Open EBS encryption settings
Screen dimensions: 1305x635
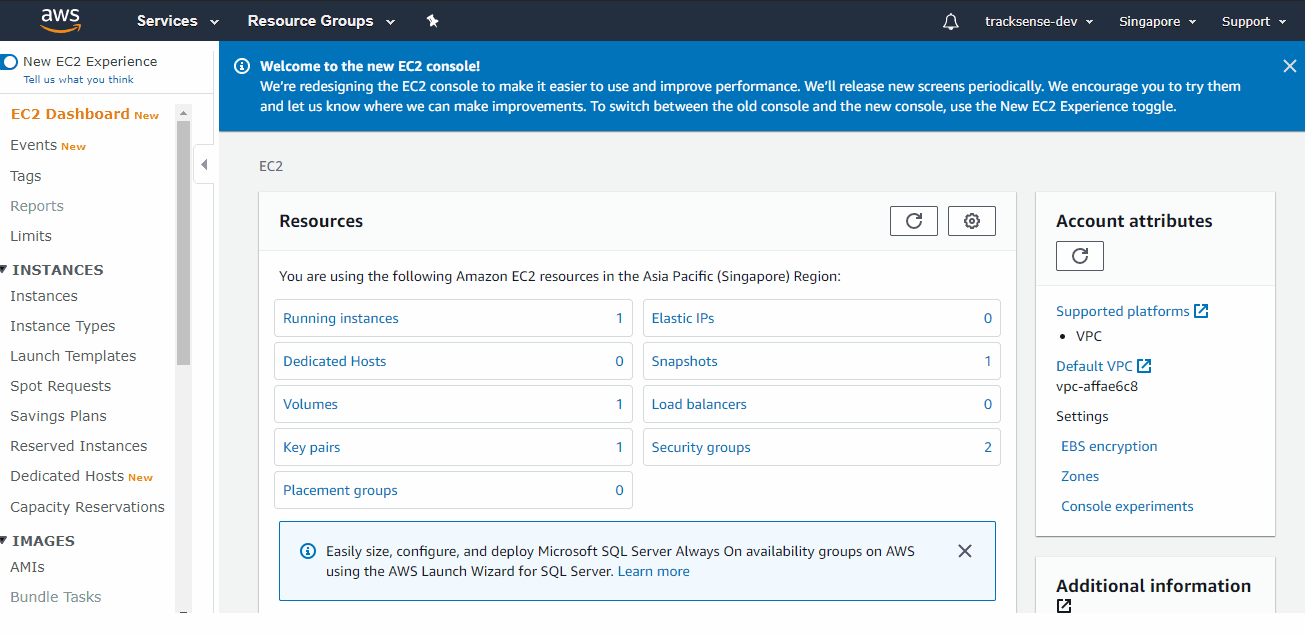click(x=1109, y=446)
